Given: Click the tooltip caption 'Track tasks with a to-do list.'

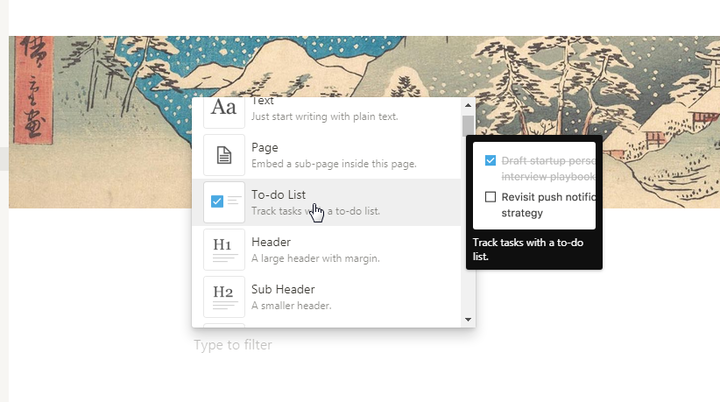Looking at the screenshot, I should (528, 249).
